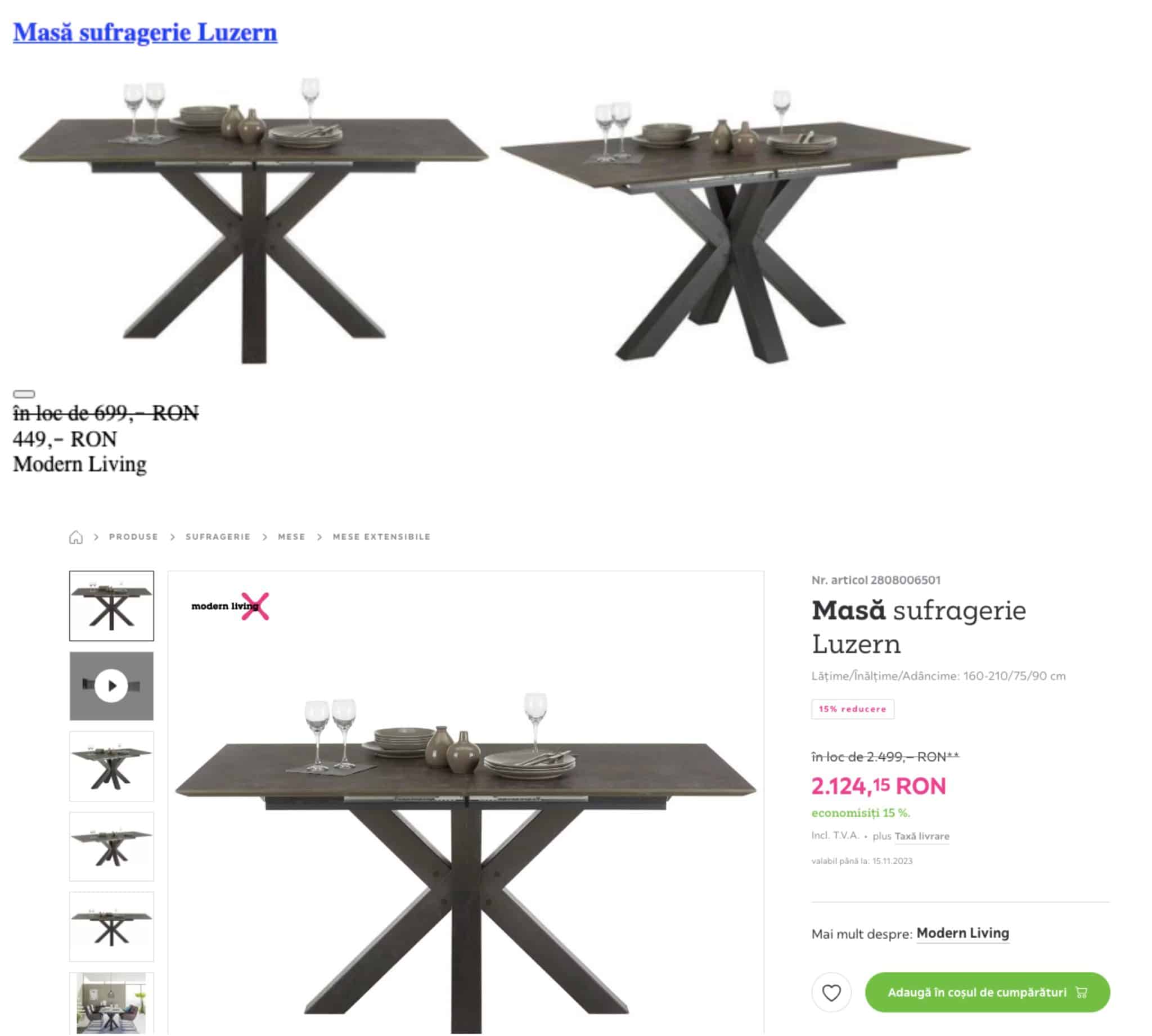Add product to wishlist with heart icon

831,993
